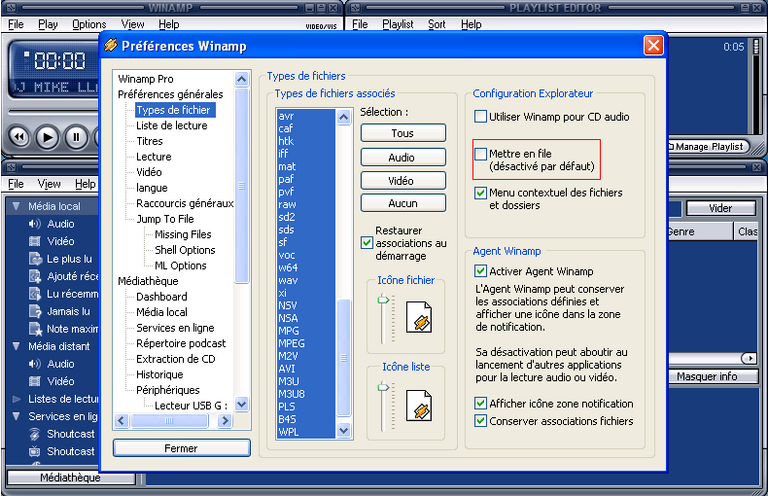Click the Fermer button
The width and height of the screenshot is (768, 496).
click(x=181, y=448)
